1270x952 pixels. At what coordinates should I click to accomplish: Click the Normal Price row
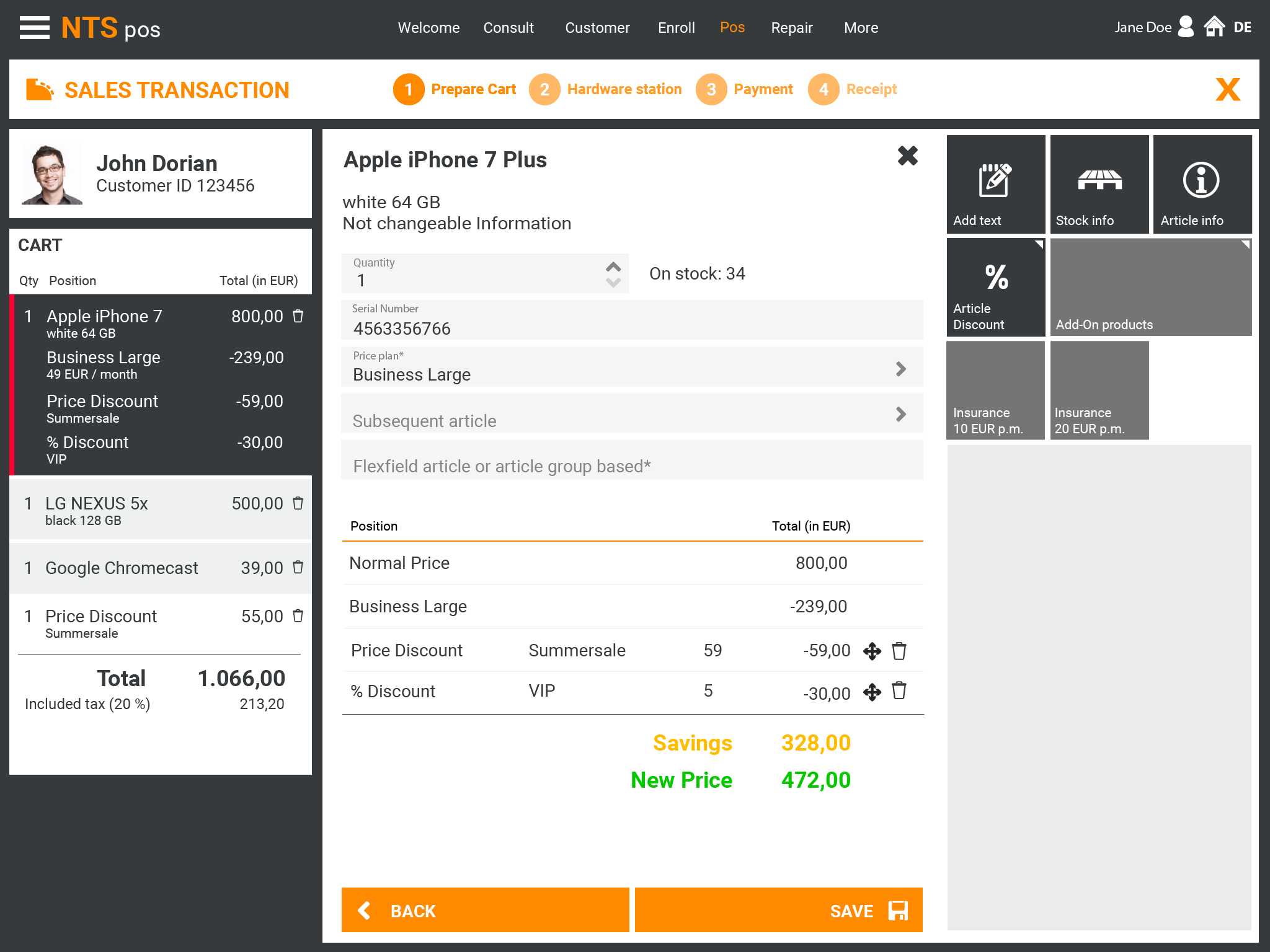[x=633, y=563]
